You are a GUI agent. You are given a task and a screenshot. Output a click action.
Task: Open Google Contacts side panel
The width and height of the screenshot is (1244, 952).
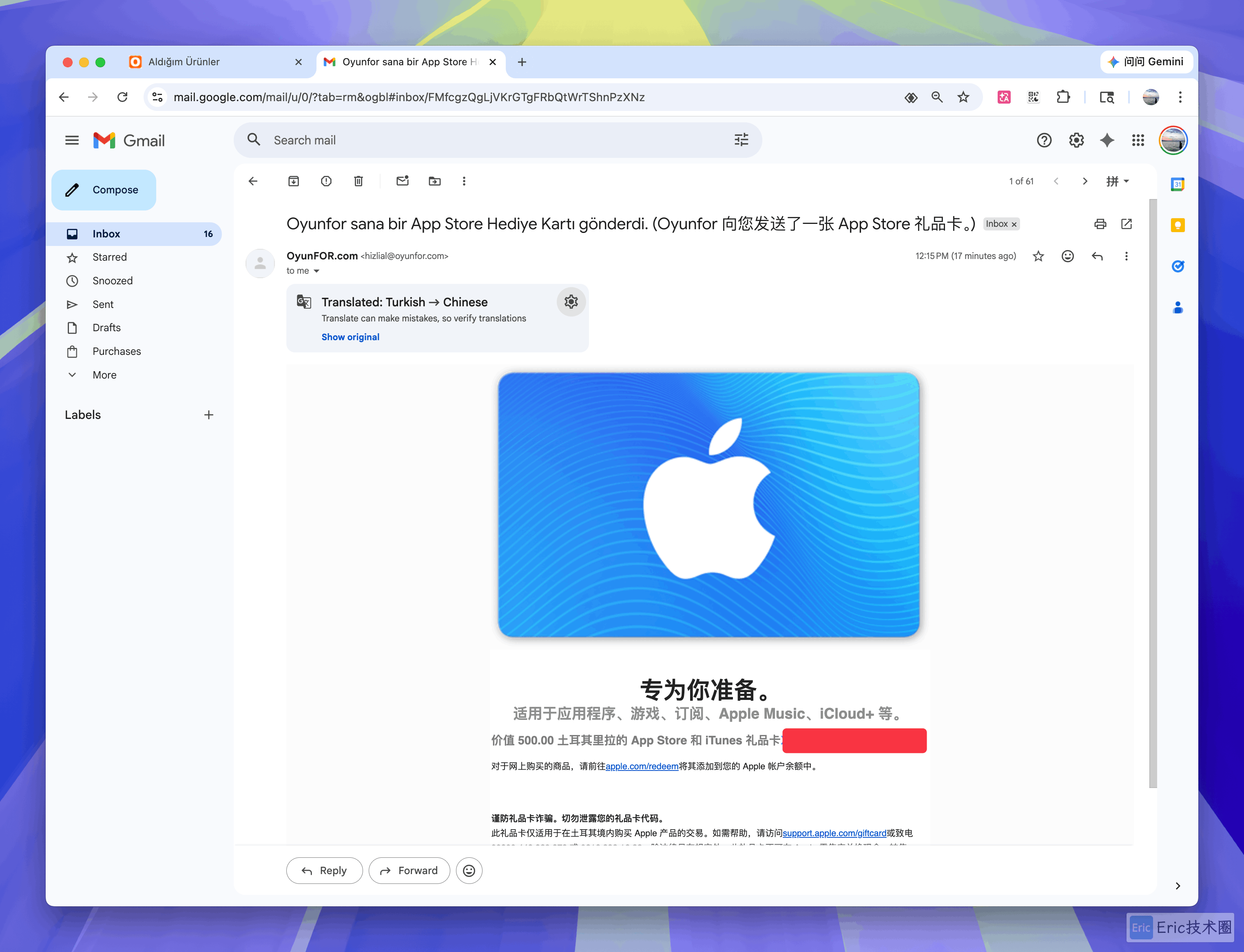(x=1178, y=308)
